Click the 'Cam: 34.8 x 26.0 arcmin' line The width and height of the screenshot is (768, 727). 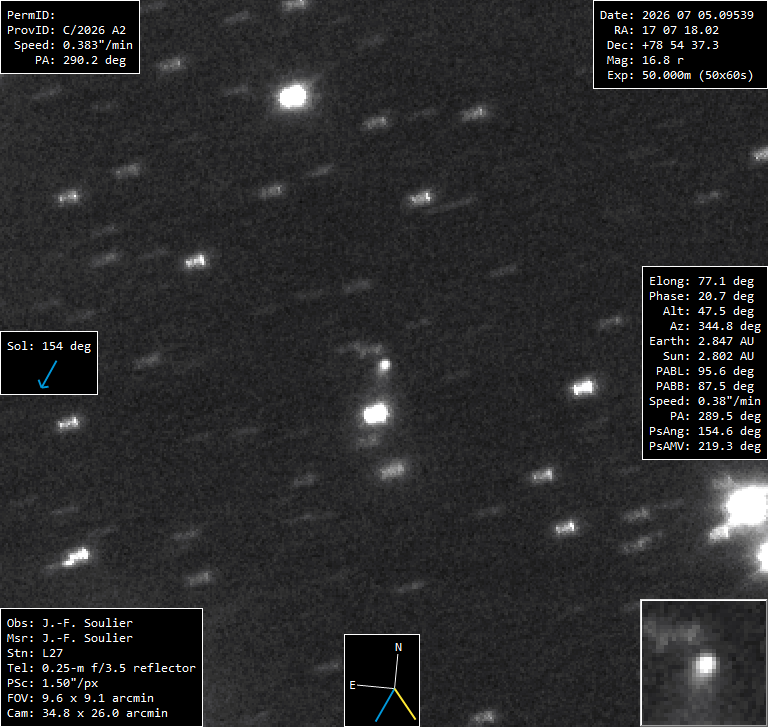pos(87,713)
